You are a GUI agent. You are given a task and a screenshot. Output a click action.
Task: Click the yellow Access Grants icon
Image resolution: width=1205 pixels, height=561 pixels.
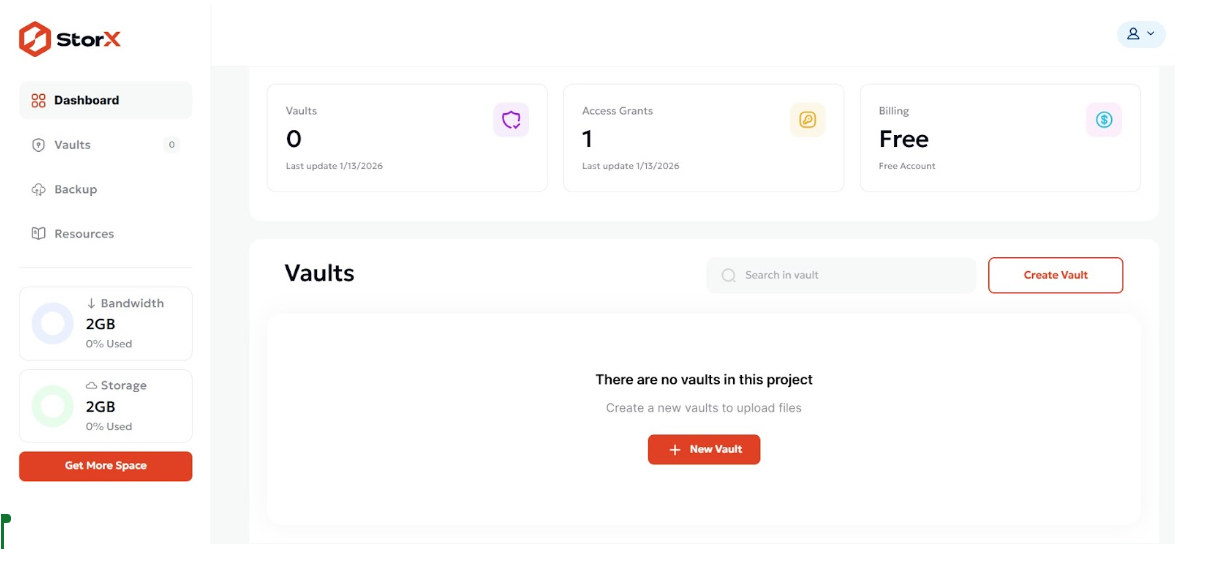(807, 121)
